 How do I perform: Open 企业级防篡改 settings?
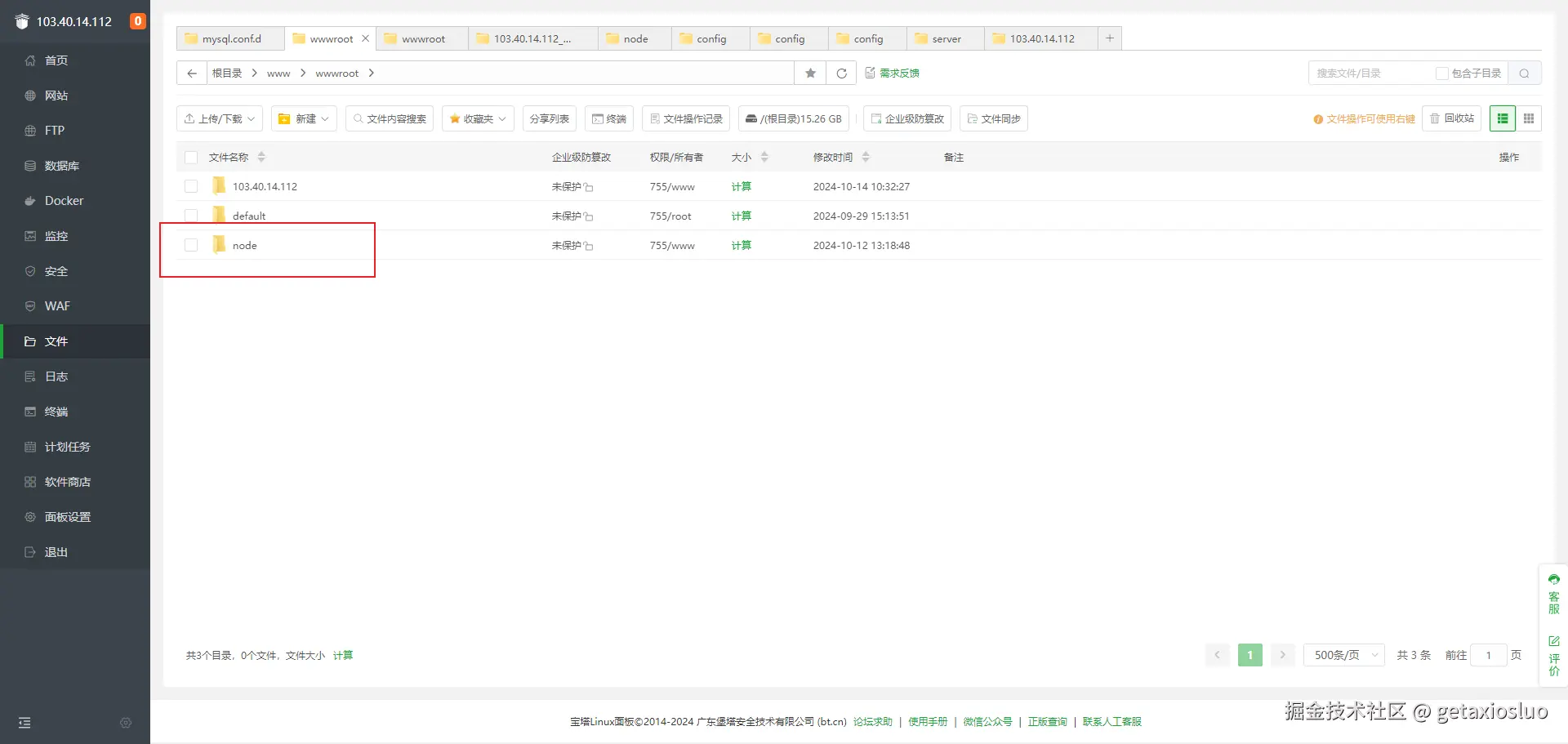tap(907, 118)
